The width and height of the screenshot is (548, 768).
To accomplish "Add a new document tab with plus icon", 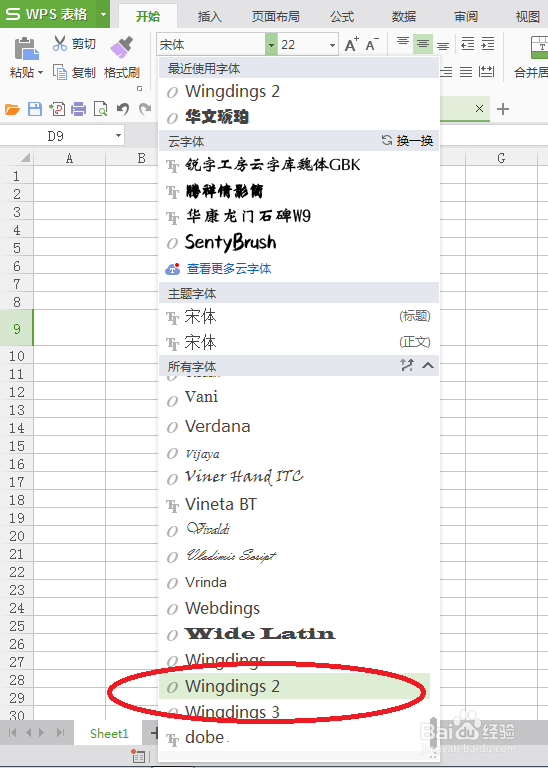I will point(503,109).
